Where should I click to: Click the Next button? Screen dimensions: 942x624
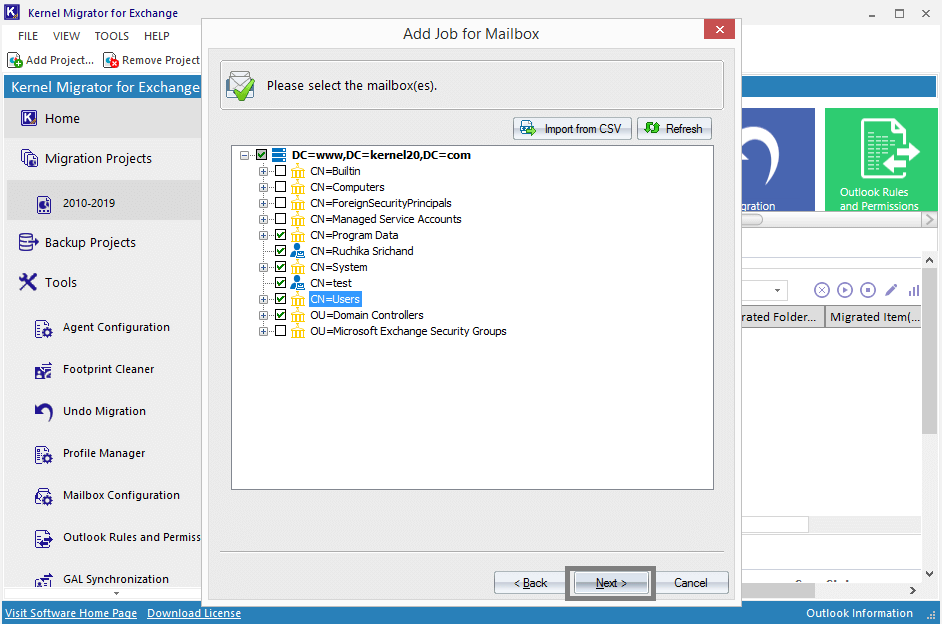[611, 583]
